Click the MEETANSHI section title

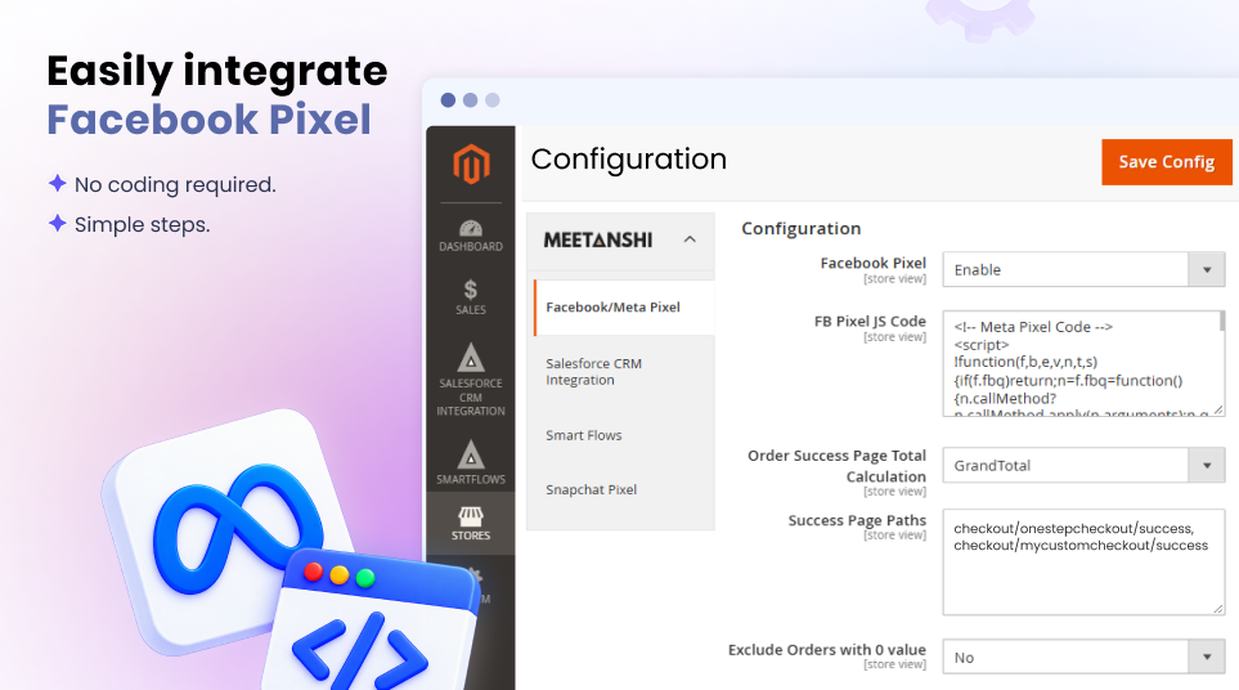tap(598, 240)
